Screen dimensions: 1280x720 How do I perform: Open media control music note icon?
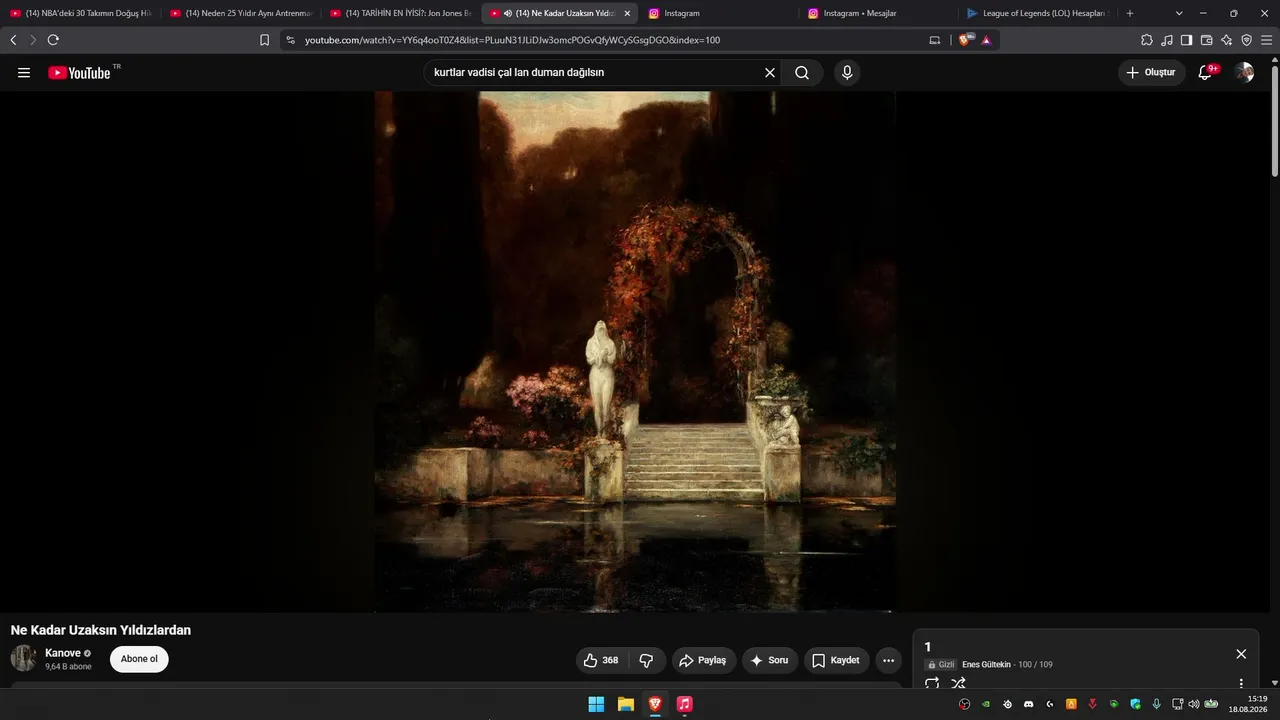pyautogui.click(x=1167, y=40)
